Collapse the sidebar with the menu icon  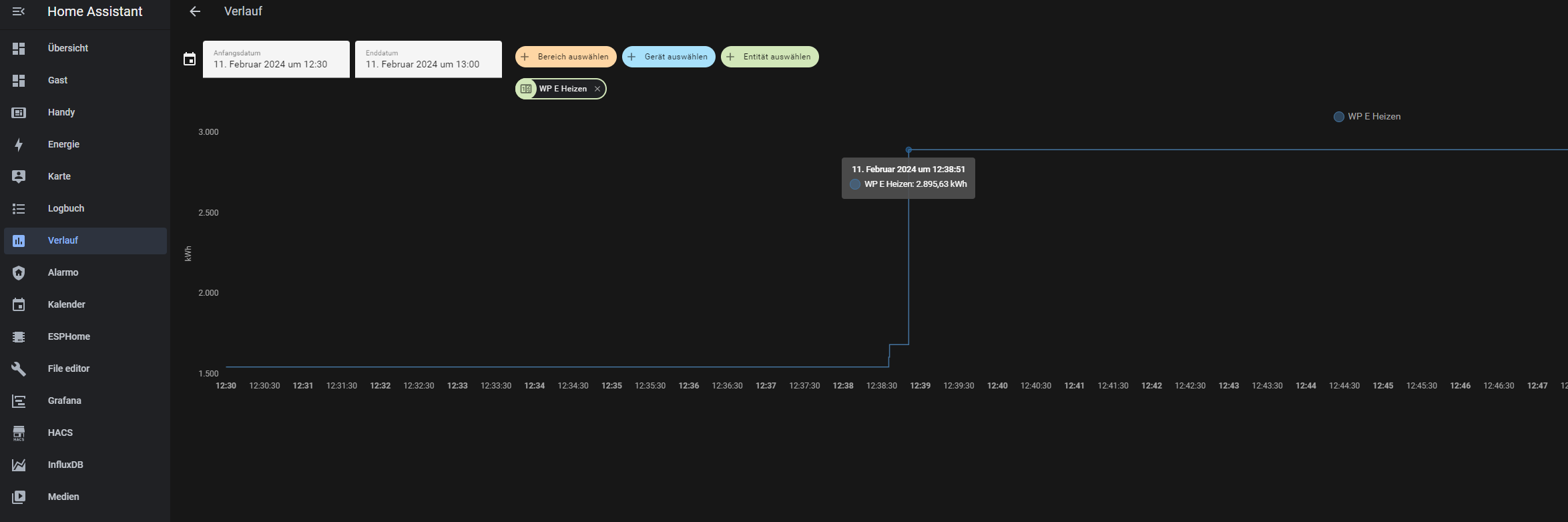coord(19,11)
